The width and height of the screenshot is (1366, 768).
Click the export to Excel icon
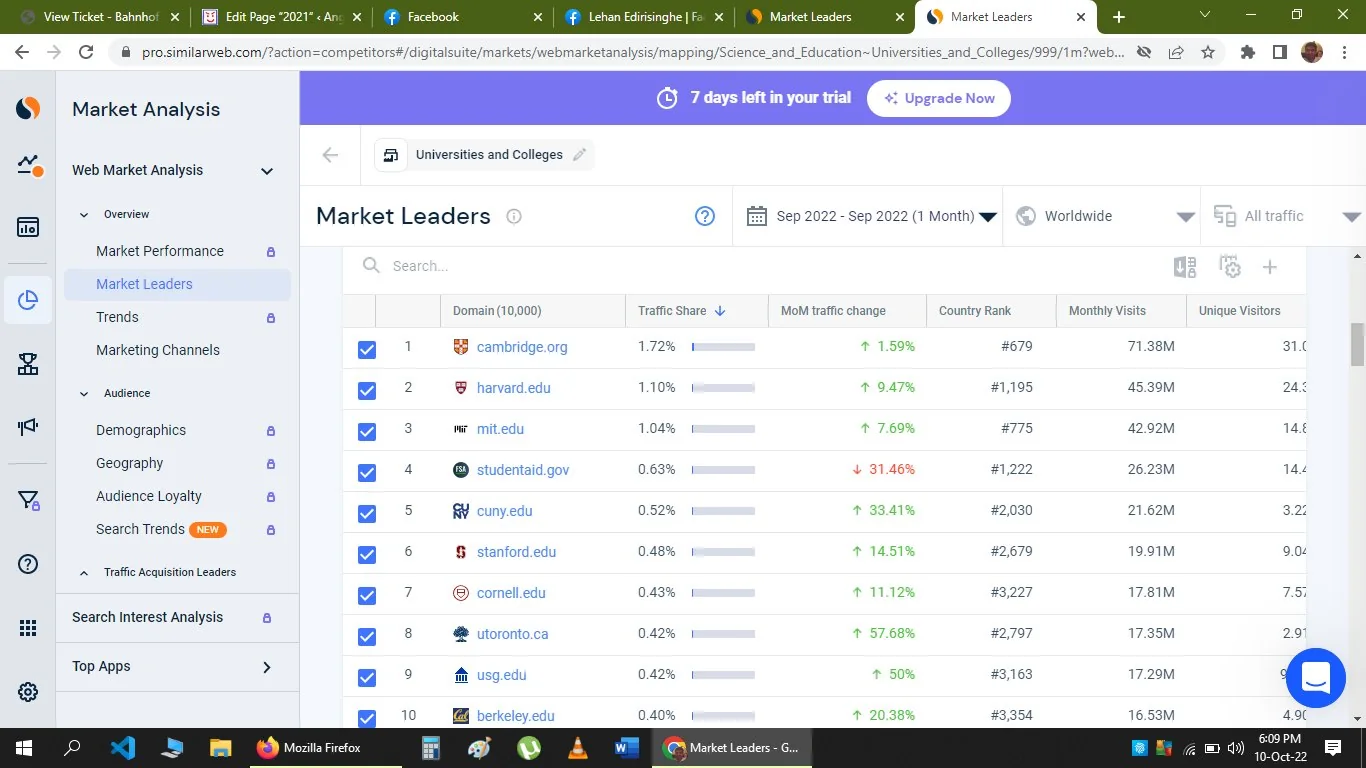1185,267
